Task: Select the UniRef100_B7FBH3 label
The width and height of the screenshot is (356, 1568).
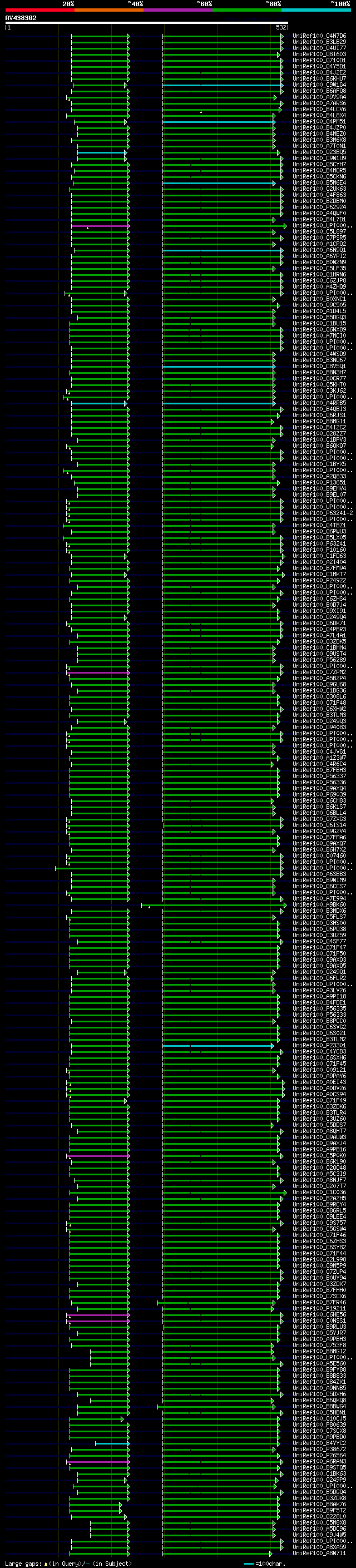Action: [319, 770]
